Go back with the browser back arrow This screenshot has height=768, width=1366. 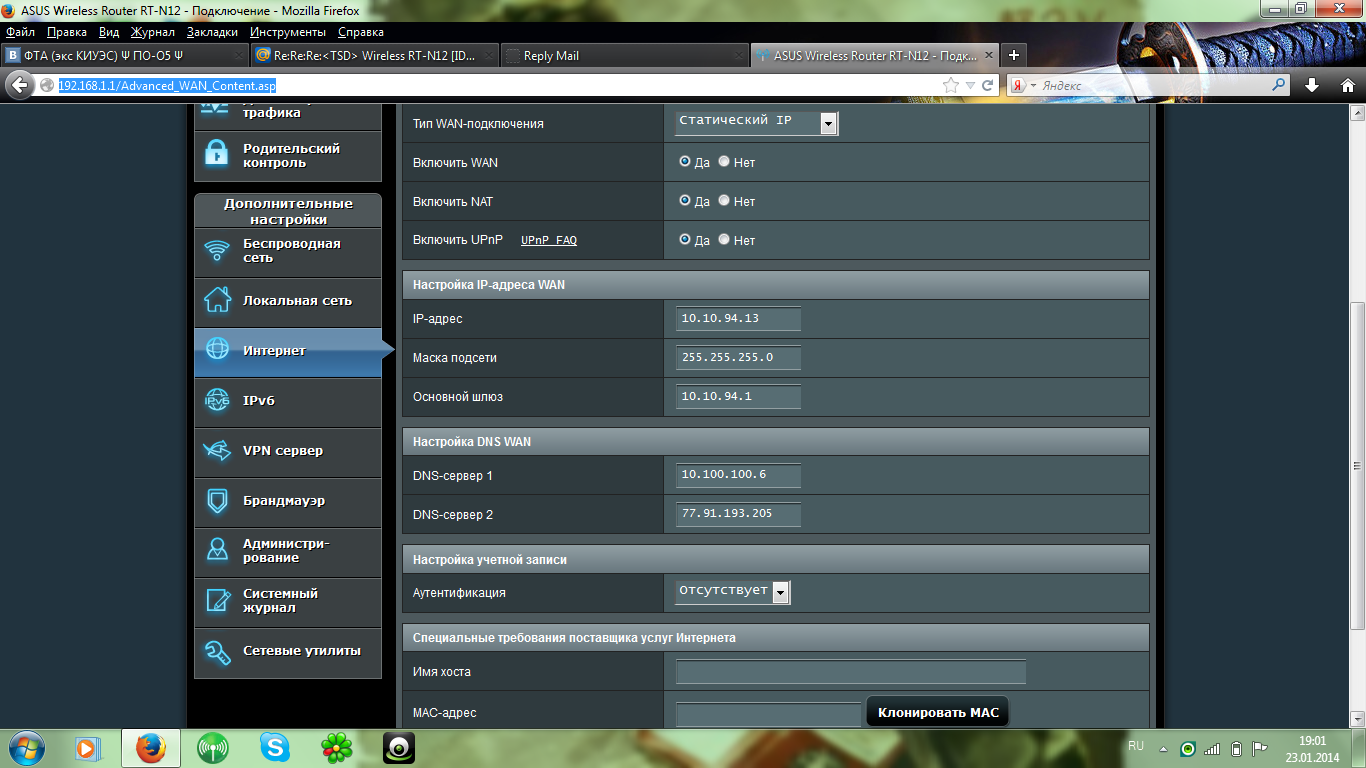[19, 85]
